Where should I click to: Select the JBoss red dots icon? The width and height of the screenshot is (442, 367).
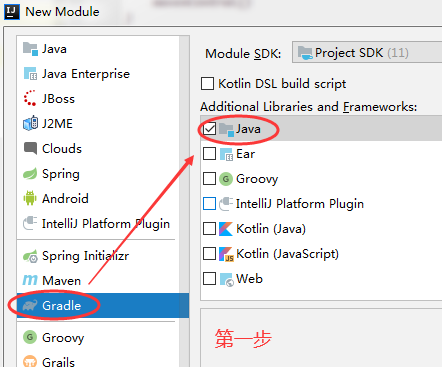[30, 99]
